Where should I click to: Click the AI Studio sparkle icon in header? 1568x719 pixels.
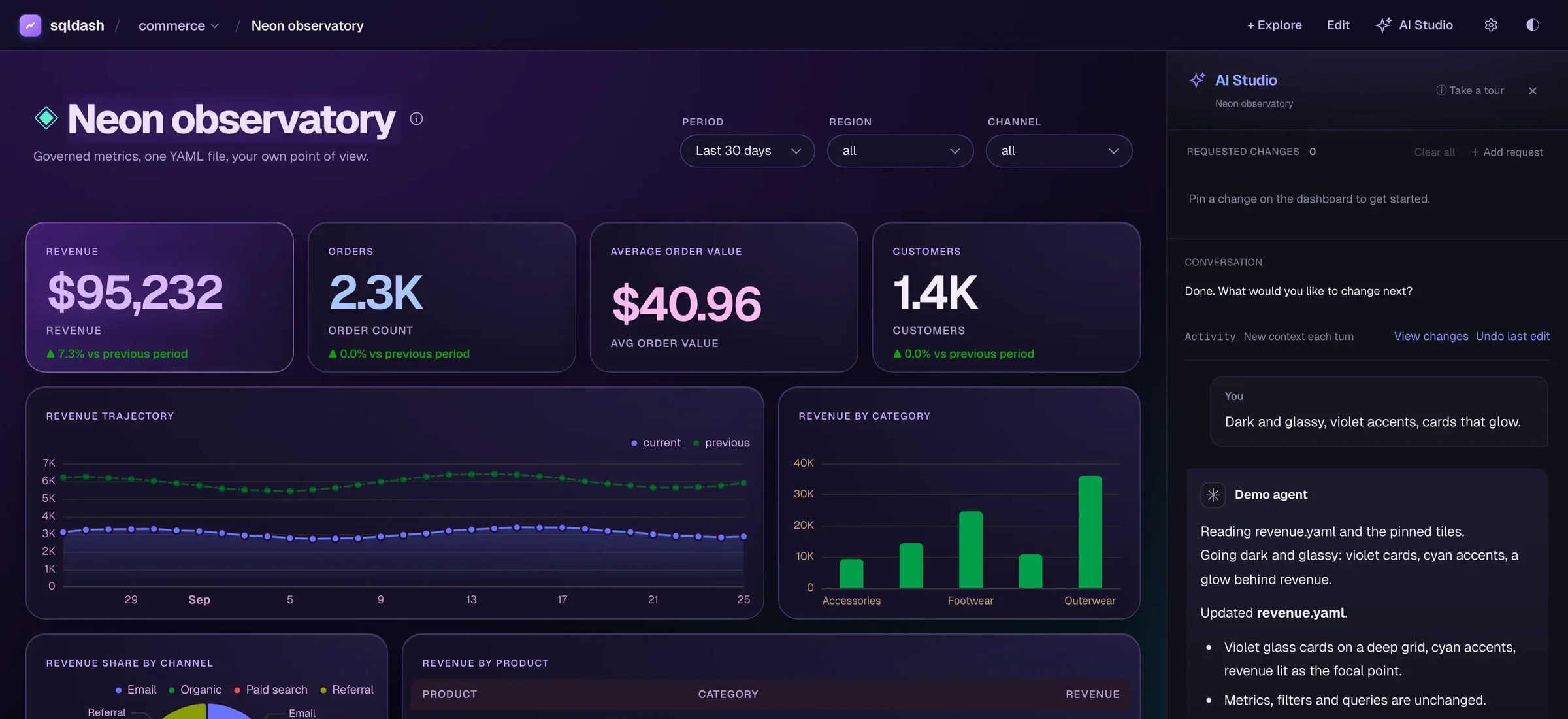(x=1383, y=25)
